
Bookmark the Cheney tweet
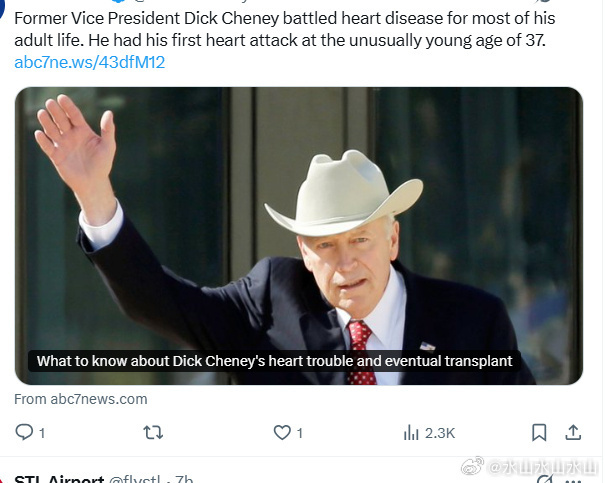point(539,432)
